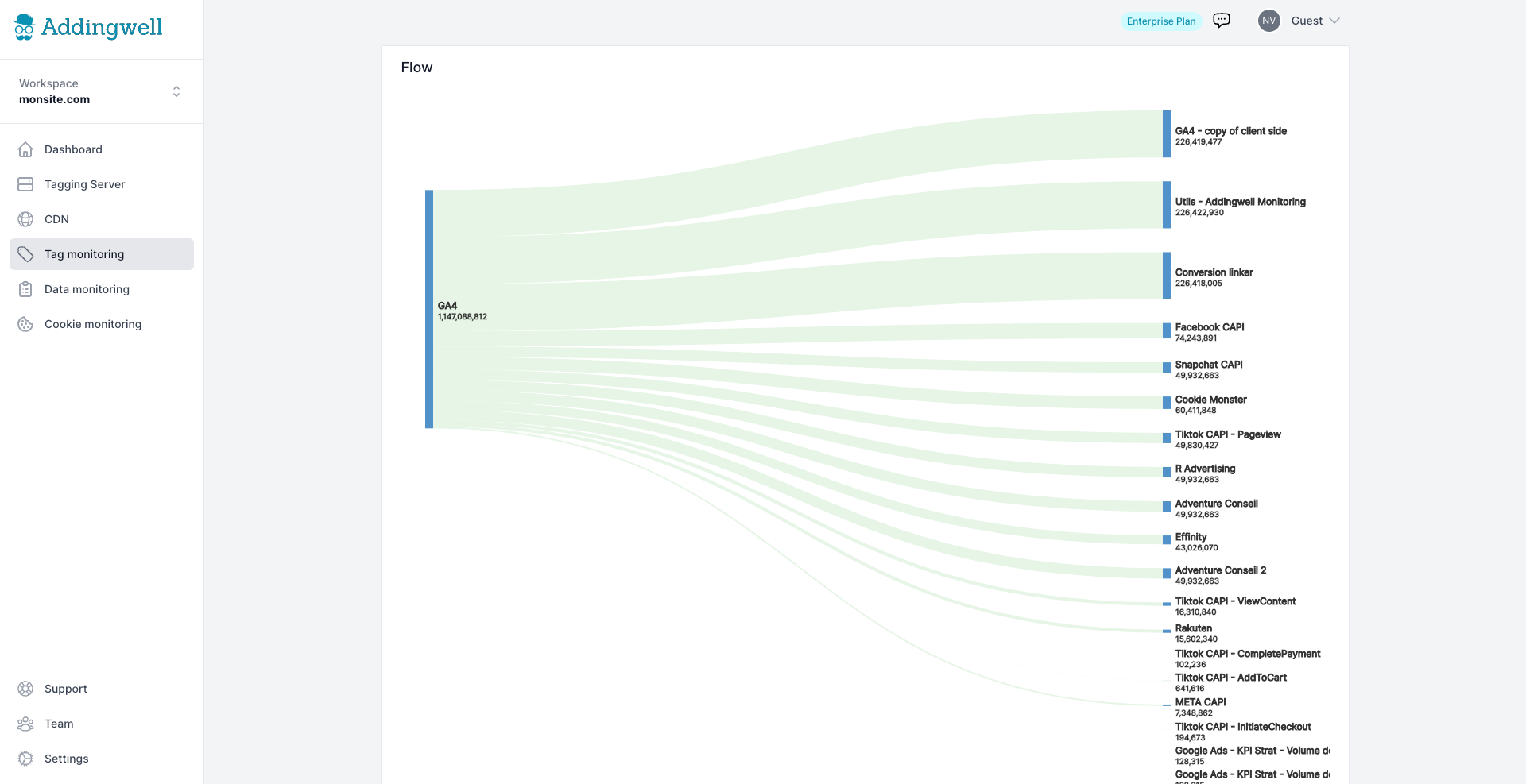This screenshot has width=1526, height=784.
Task: Click the Snapchat CAPI label
Action: (1209, 365)
